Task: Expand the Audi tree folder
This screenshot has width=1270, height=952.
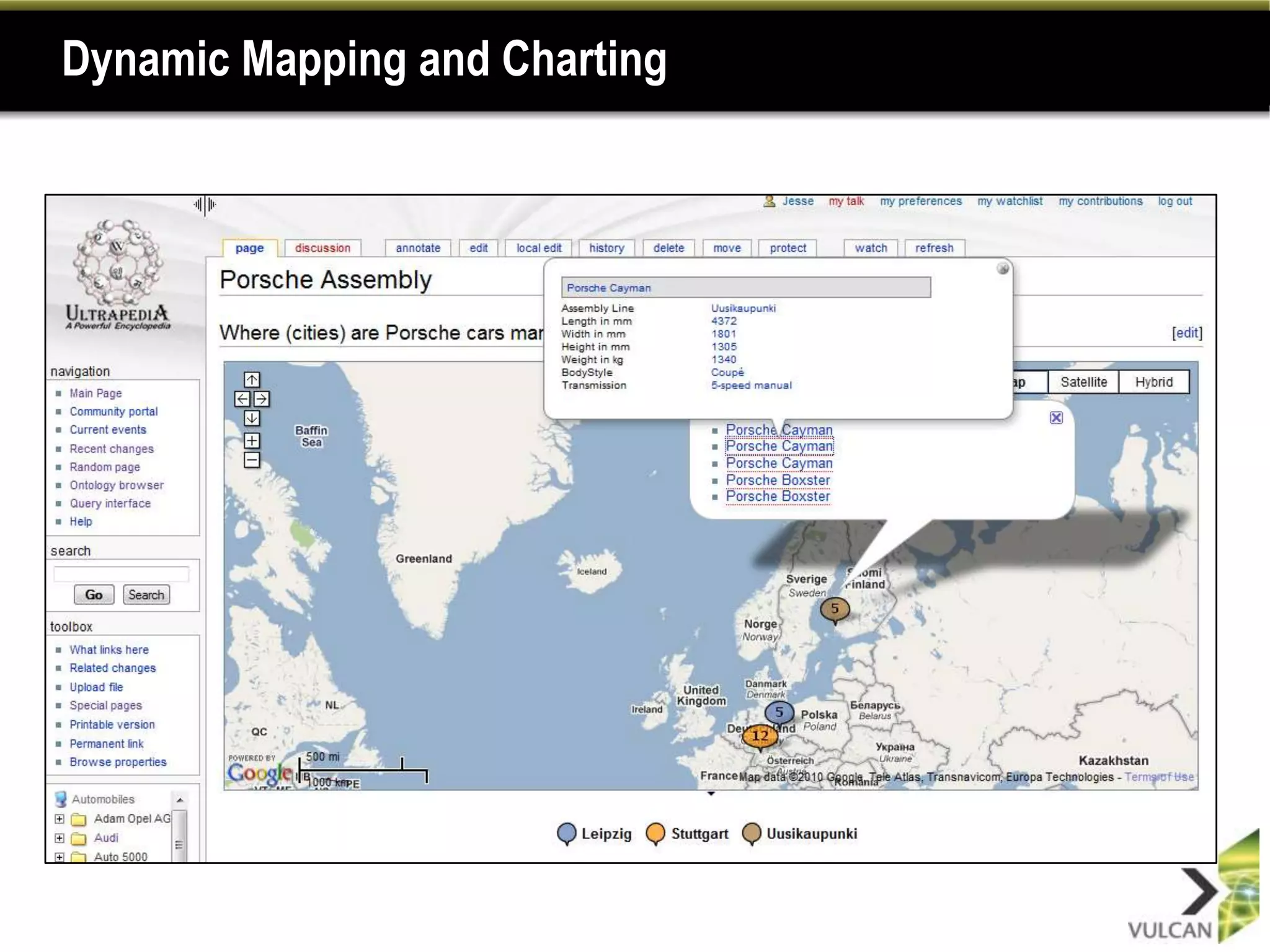Action: tap(60, 838)
